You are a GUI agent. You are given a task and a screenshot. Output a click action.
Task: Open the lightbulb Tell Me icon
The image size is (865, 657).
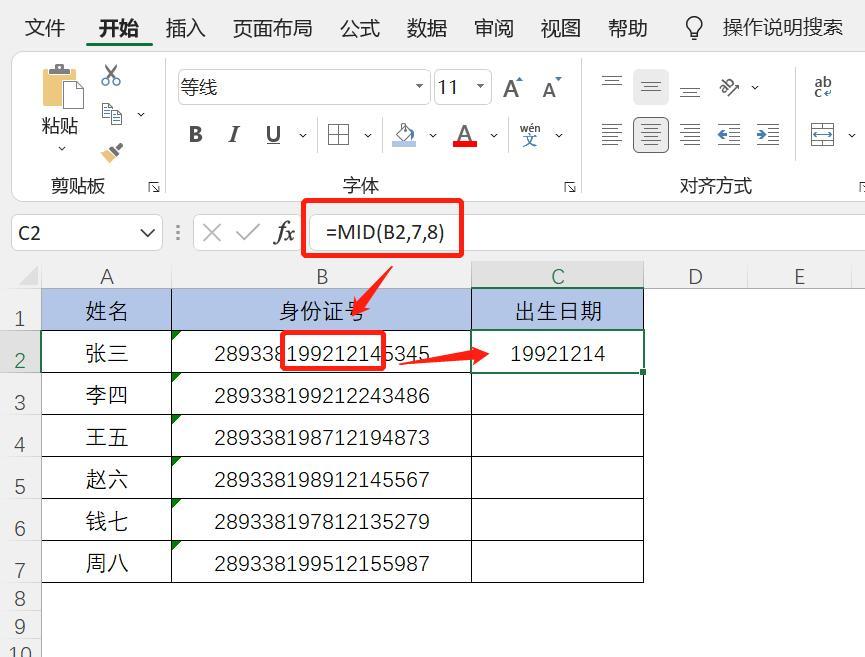pos(693,28)
